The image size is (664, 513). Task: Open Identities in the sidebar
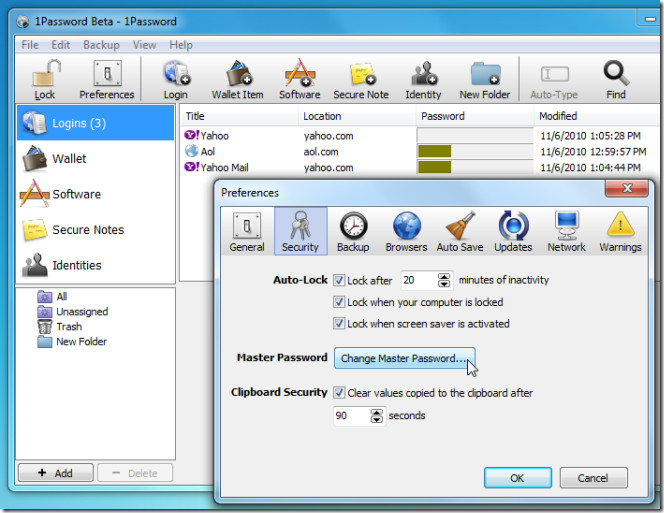point(96,265)
